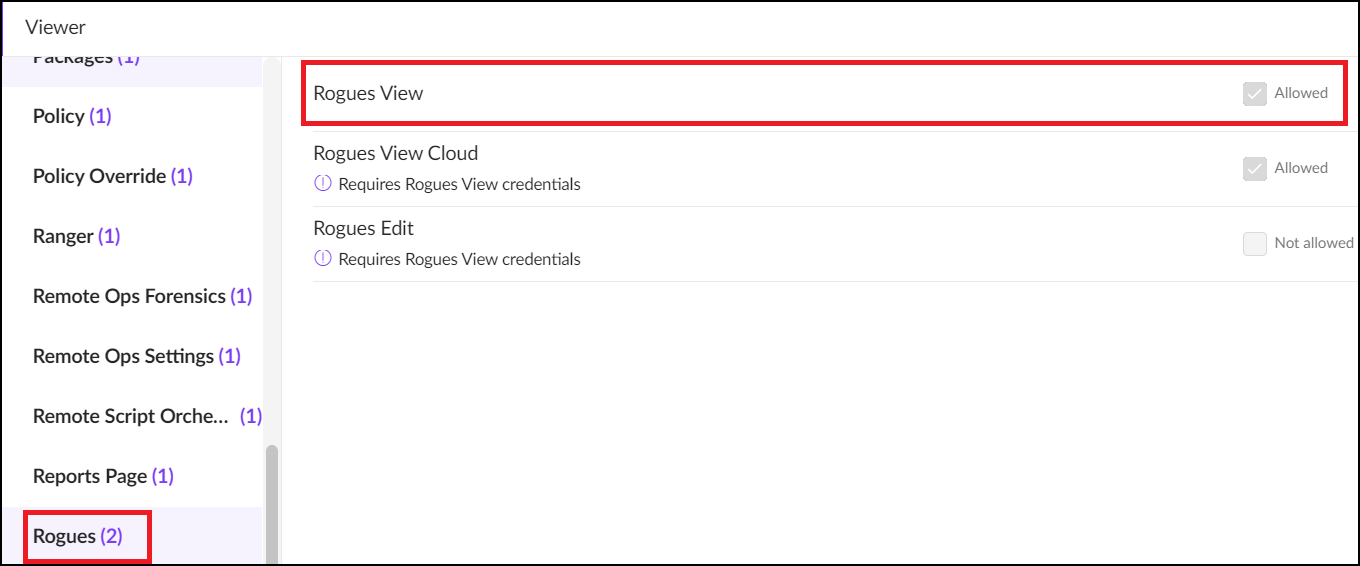Click the Rogues View permission row
This screenshot has width=1360, height=566.
click(700, 93)
